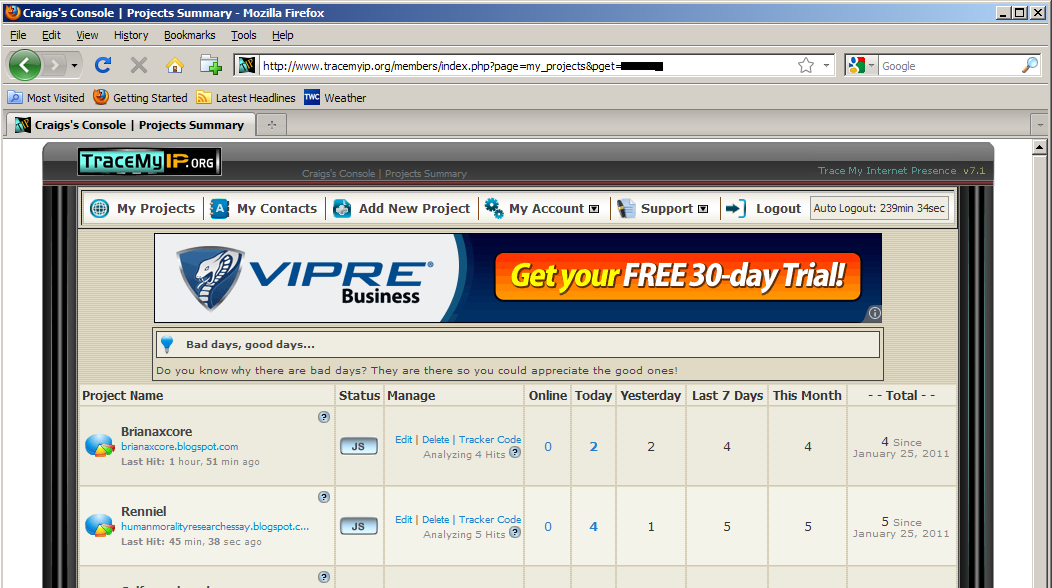Click the lightbulb tip icon
Viewport: 1052px width, 588px height.
click(167, 344)
